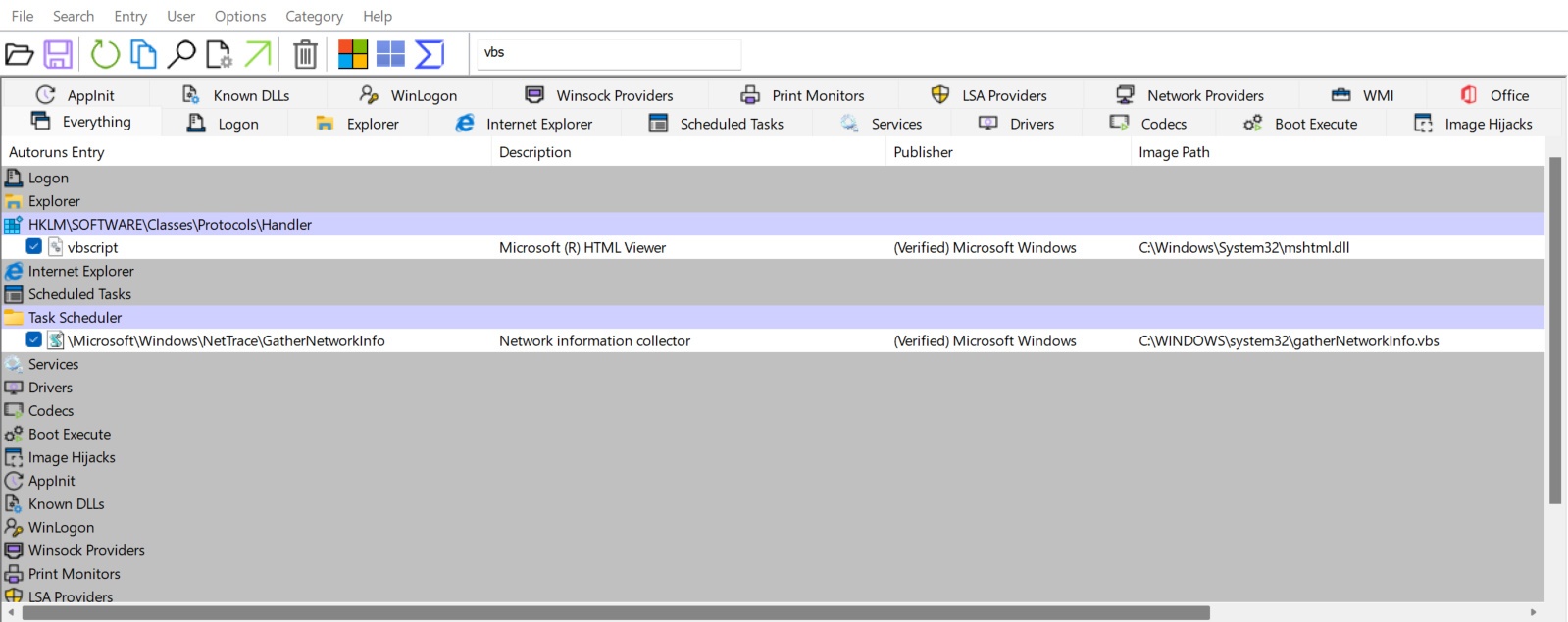The height and width of the screenshot is (622, 1568).
Task: Switch to the Drivers tab
Action: [x=1017, y=124]
